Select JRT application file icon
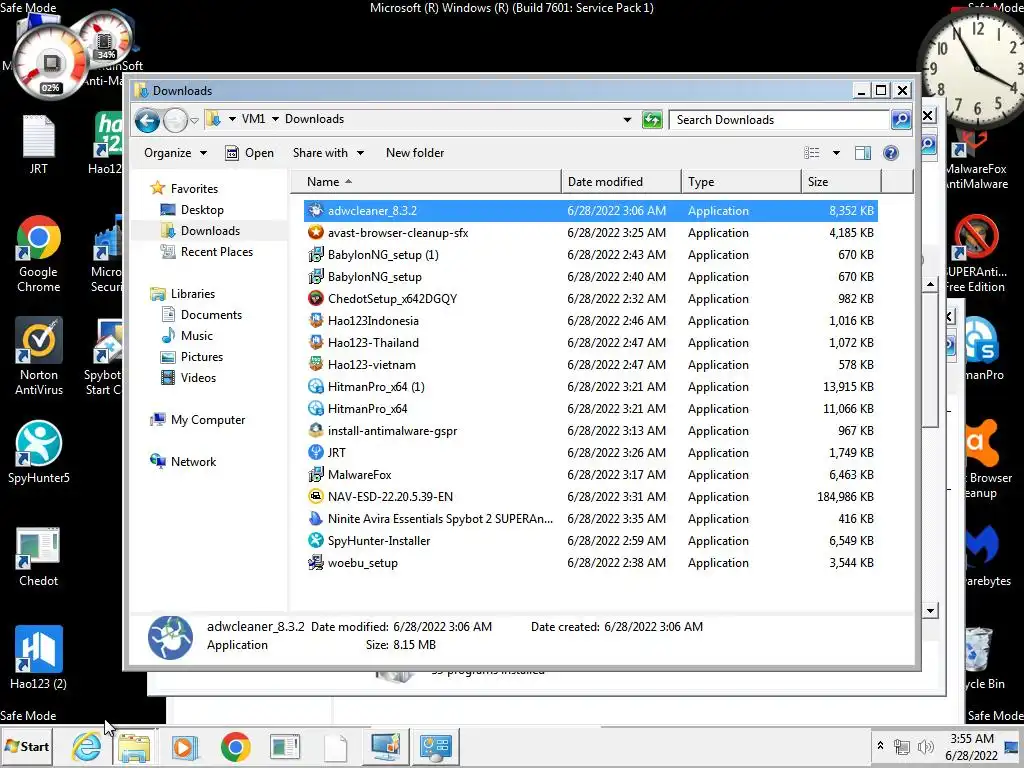The height and width of the screenshot is (768, 1024). [316, 453]
